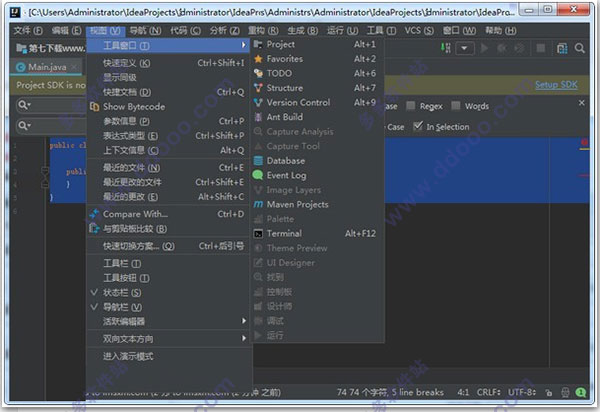600x412 pixels.
Task: Choose 快速定义 (K) quick definition
Action: 168,63
